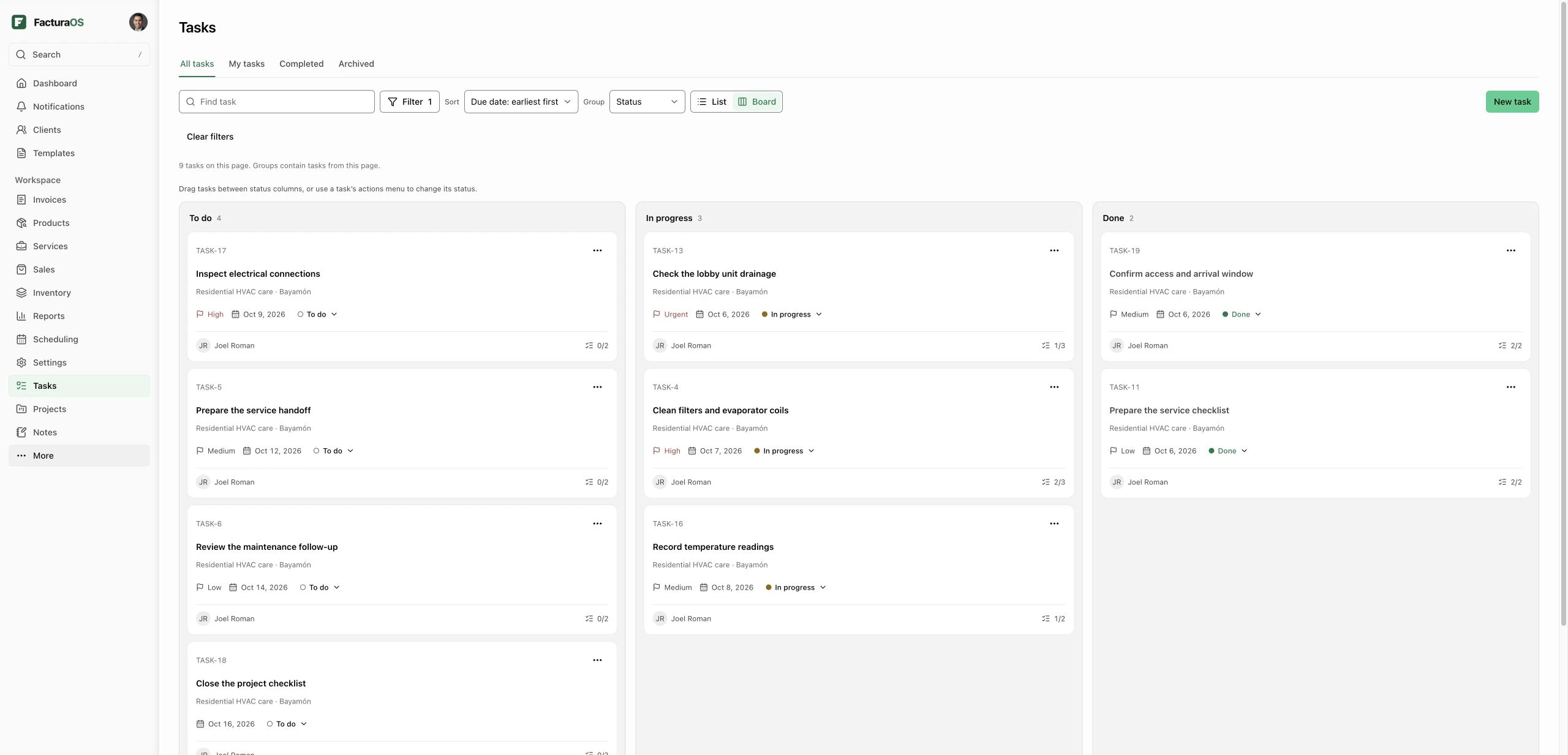Expand Done status on Confirm access task
1568x755 pixels.
pyautogui.click(x=1242, y=314)
